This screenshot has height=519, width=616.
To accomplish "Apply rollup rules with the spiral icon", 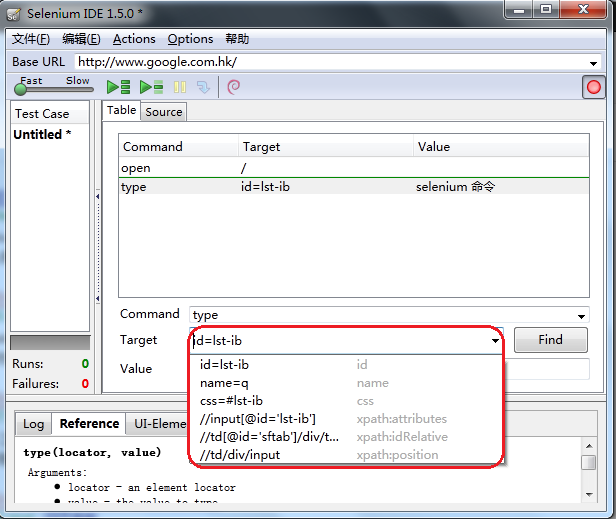I will click(233, 87).
